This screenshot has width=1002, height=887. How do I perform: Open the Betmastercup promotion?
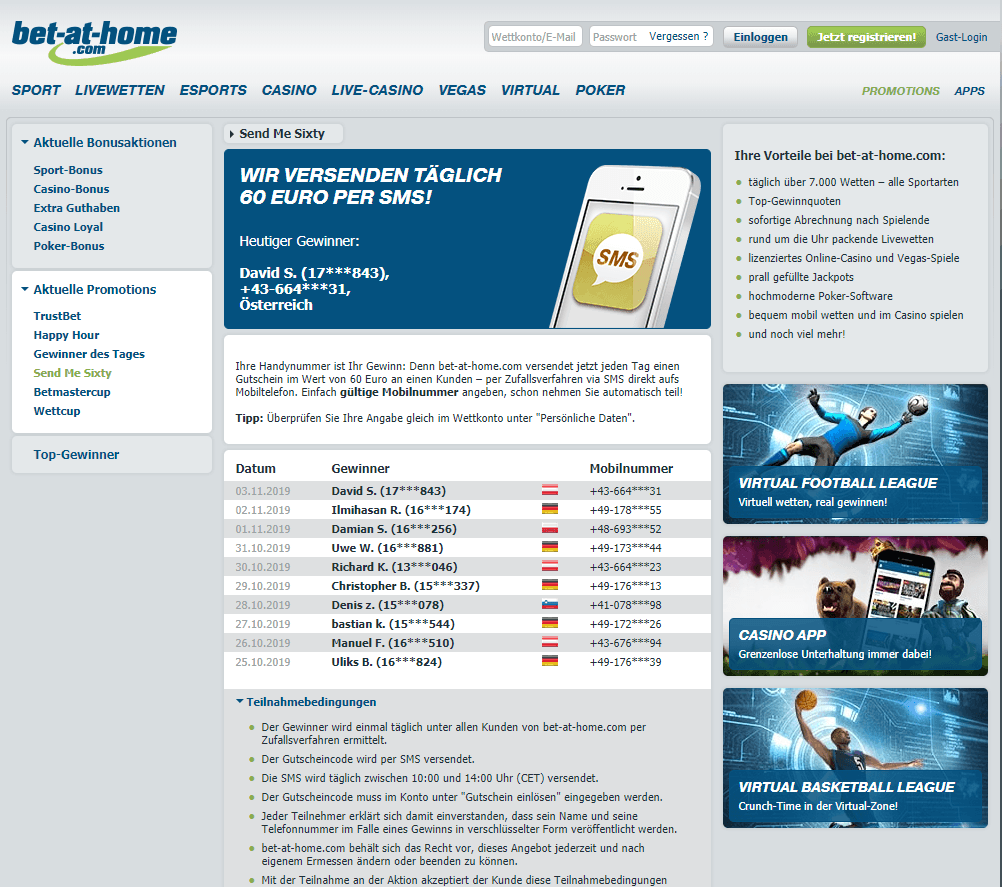[72, 392]
